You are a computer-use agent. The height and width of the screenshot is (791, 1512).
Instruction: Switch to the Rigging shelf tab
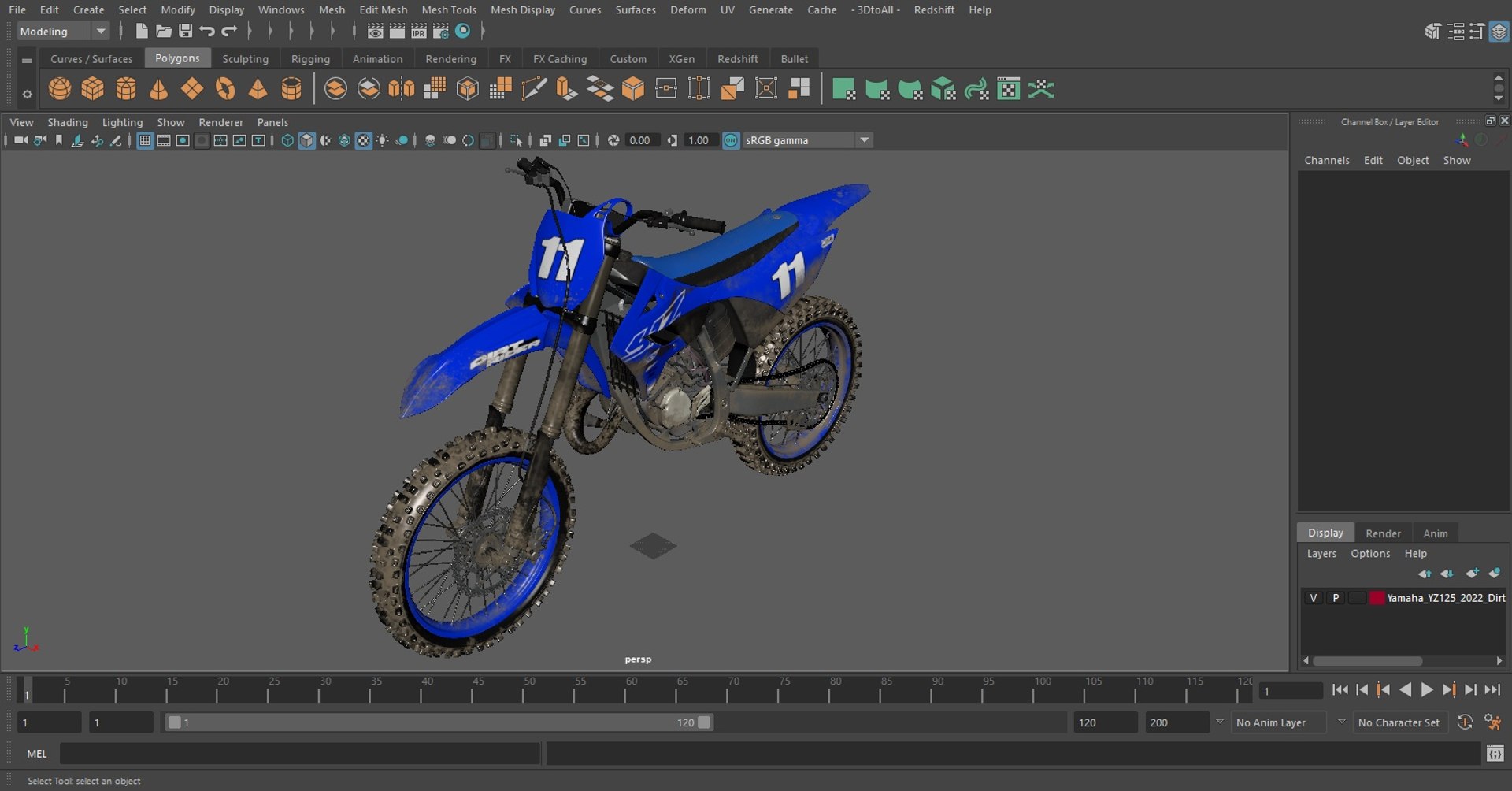(x=310, y=59)
